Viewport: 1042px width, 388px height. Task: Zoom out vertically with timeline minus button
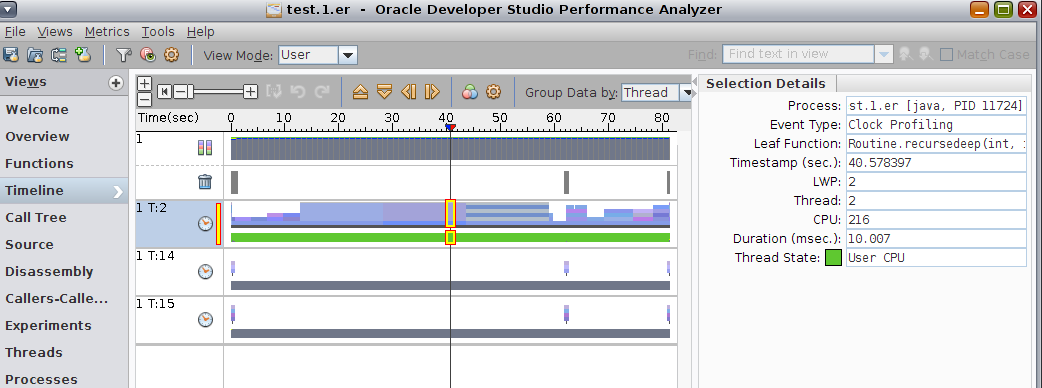(144, 100)
